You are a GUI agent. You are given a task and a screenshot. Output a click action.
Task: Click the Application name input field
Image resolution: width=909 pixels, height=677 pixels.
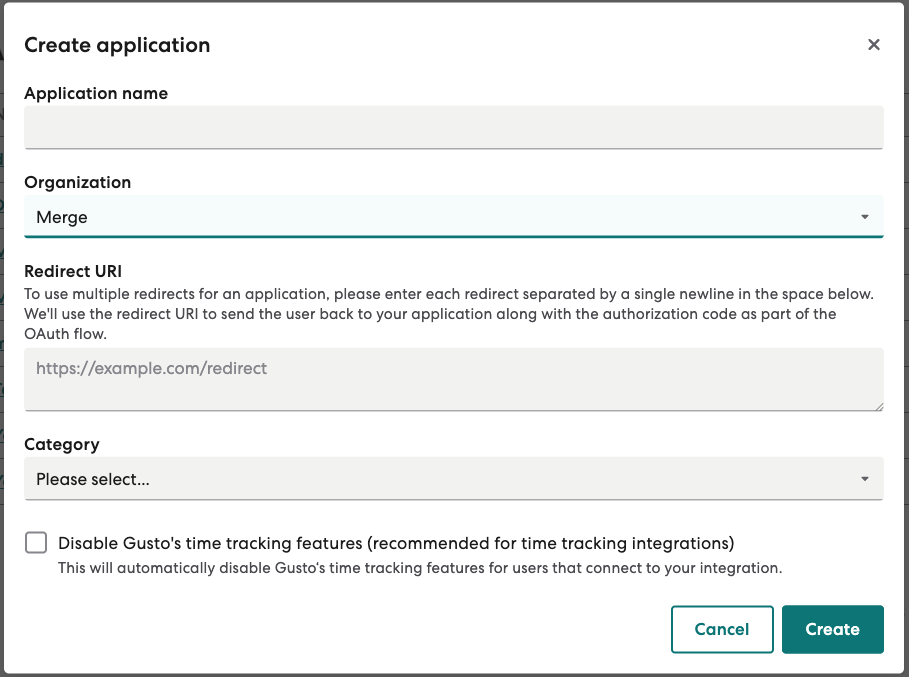[453, 128]
